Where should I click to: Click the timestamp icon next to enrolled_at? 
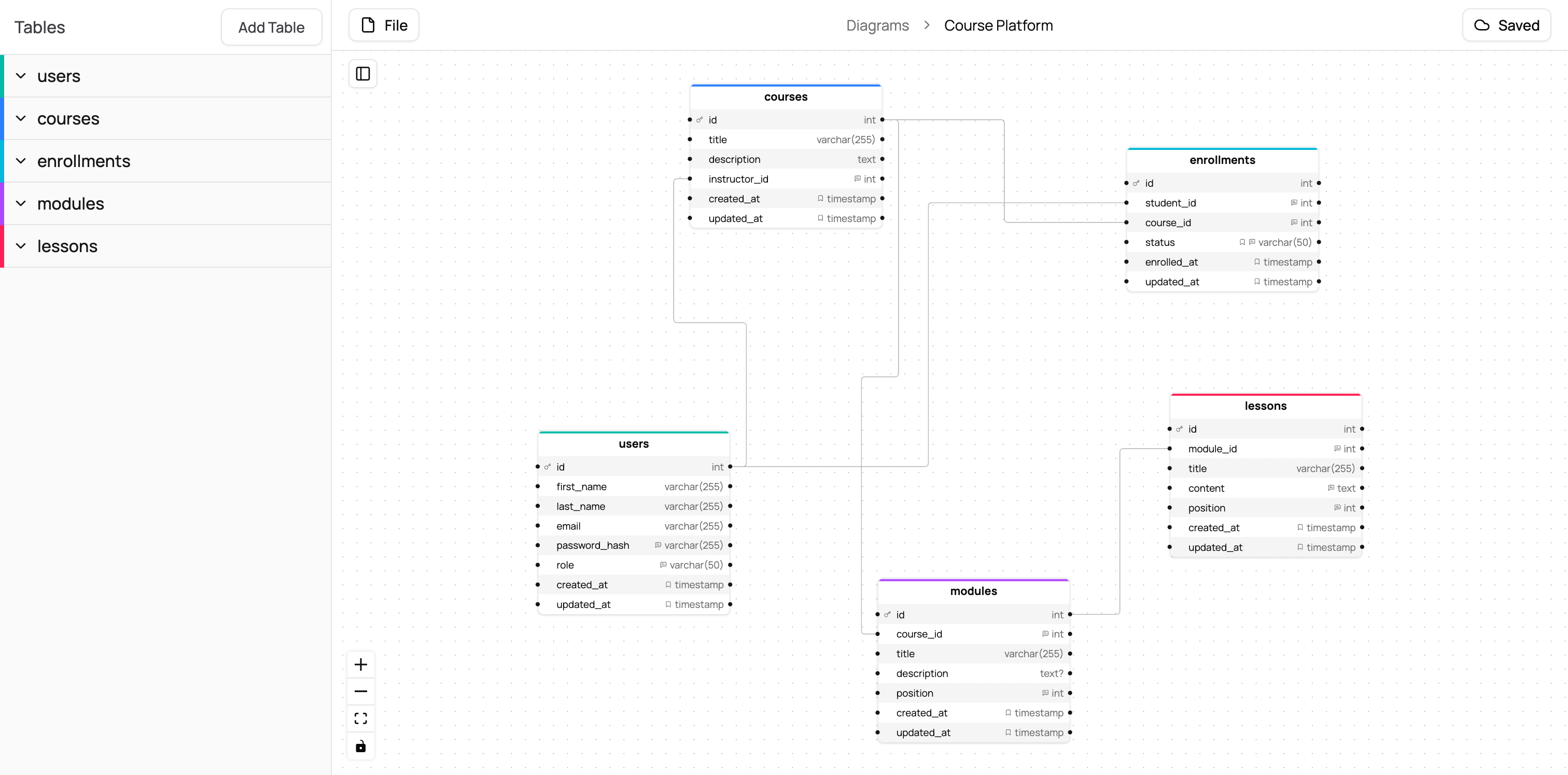pyautogui.click(x=1257, y=262)
